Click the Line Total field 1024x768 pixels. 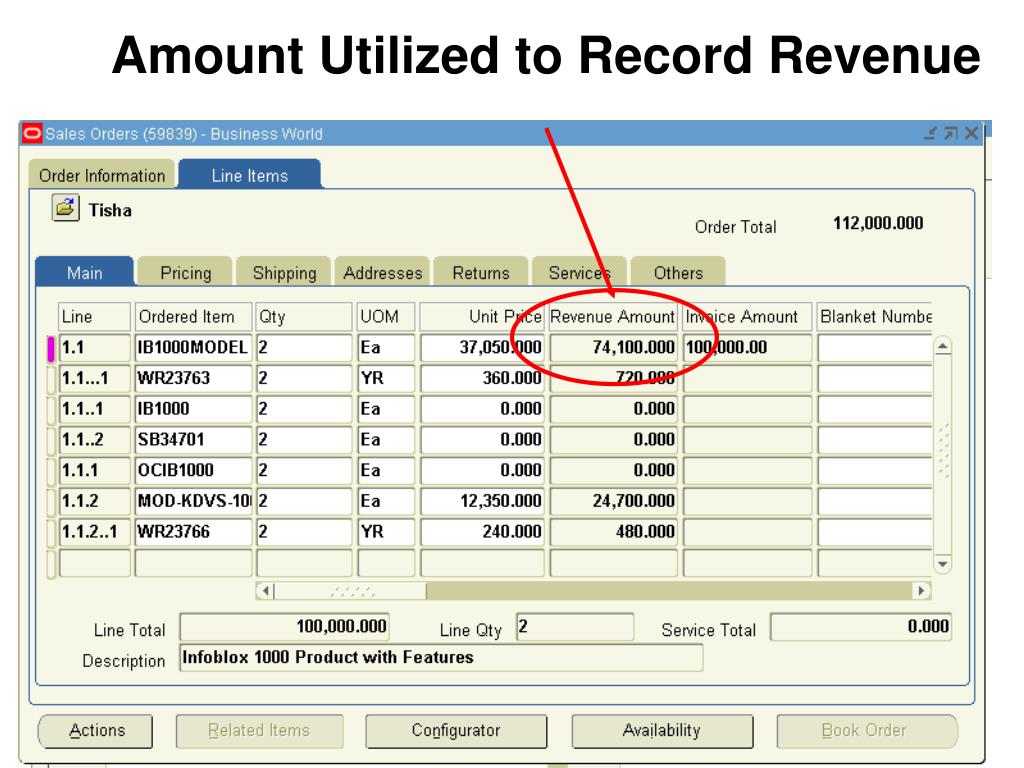[x=284, y=627]
